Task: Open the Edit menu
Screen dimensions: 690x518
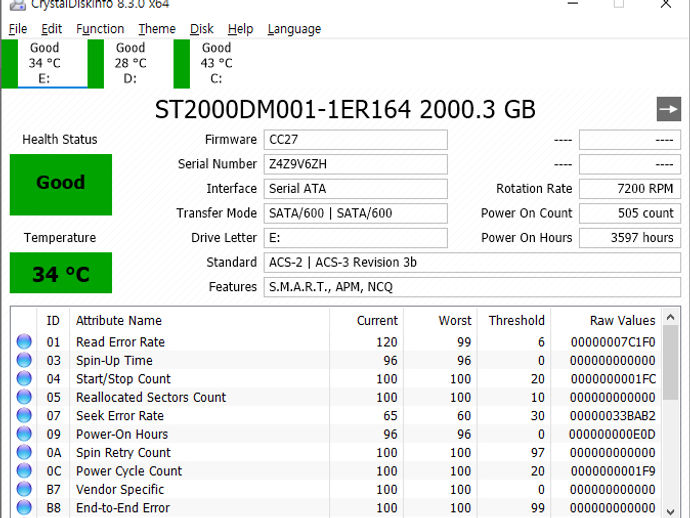Action: [51, 29]
